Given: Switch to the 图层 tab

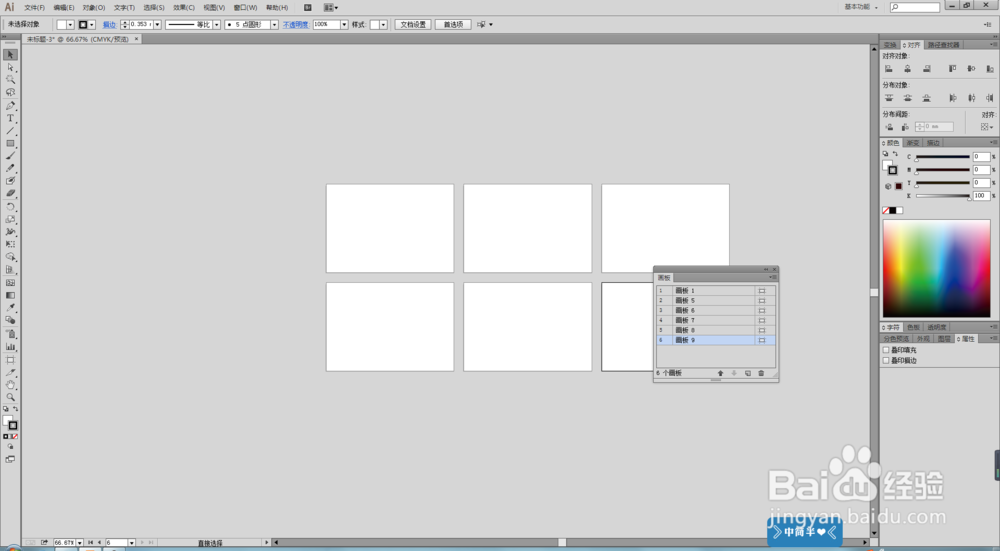Looking at the screenshot, I should point(944,339).
